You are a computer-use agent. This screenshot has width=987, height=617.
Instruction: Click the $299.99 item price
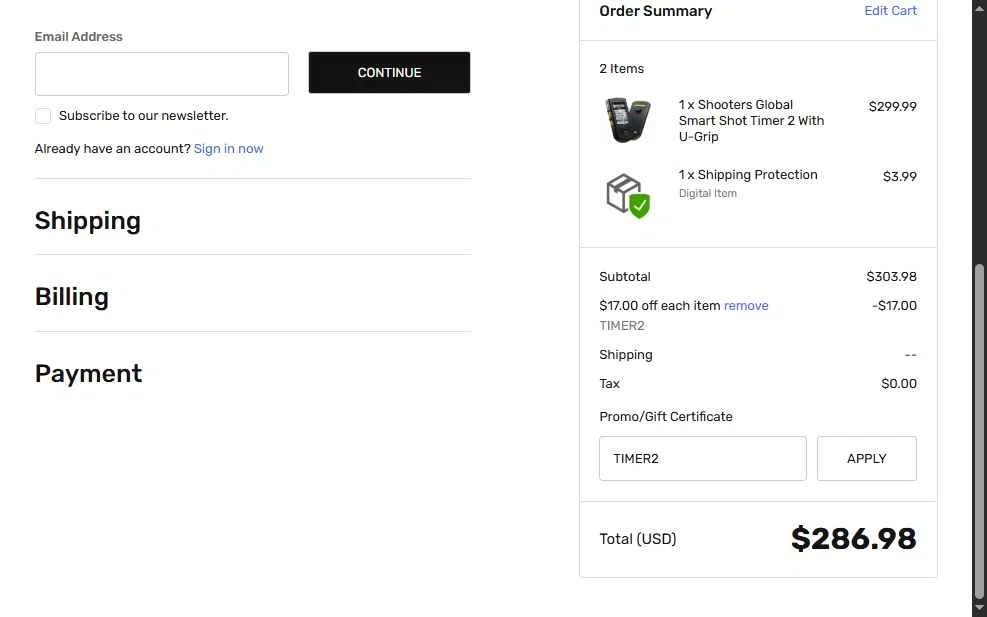click(x=892, y=106)
